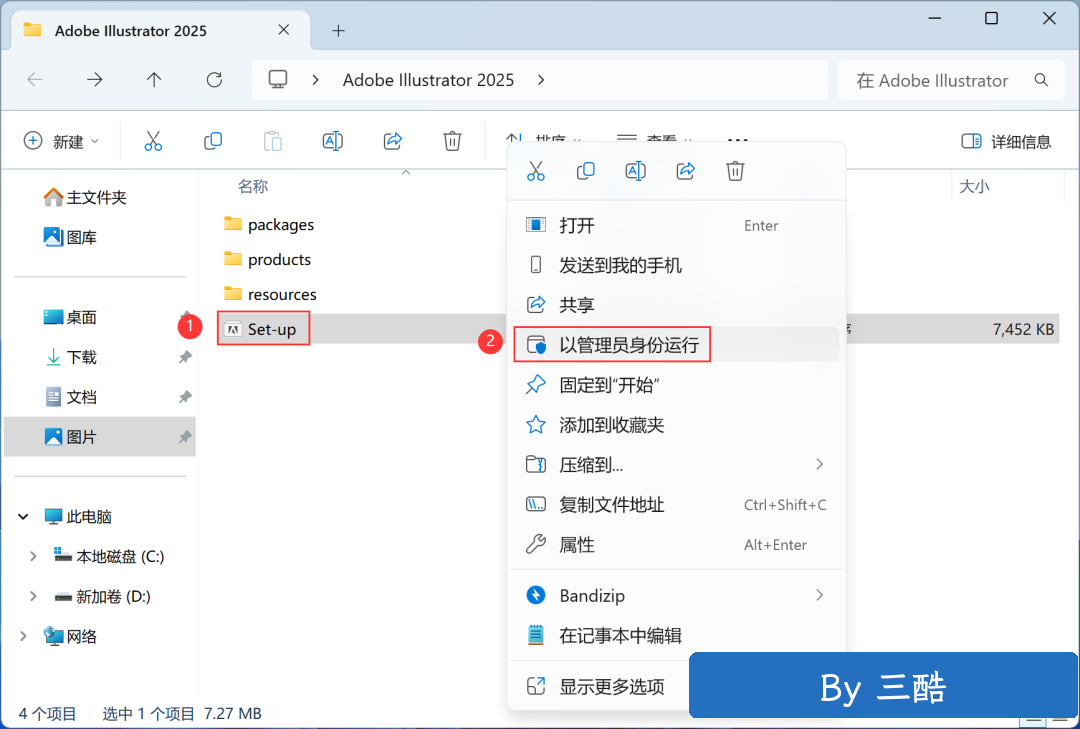
Task: Expand the 本地磁盘 (C:) drive node
Action: coord(33,556)
